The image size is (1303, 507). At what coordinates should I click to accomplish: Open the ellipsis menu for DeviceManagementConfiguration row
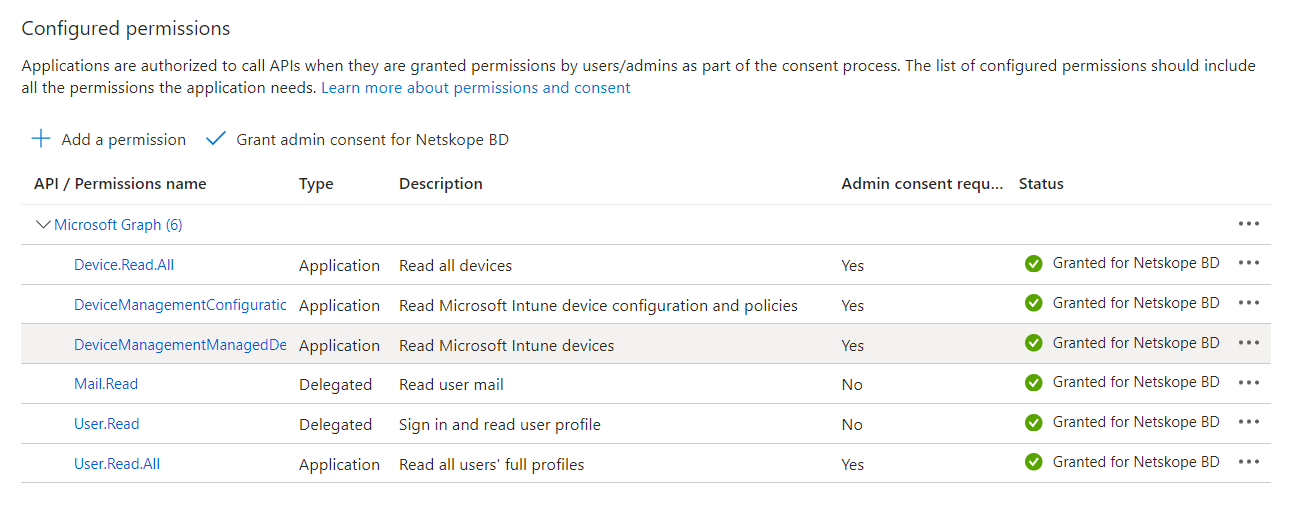[1249, 303]
